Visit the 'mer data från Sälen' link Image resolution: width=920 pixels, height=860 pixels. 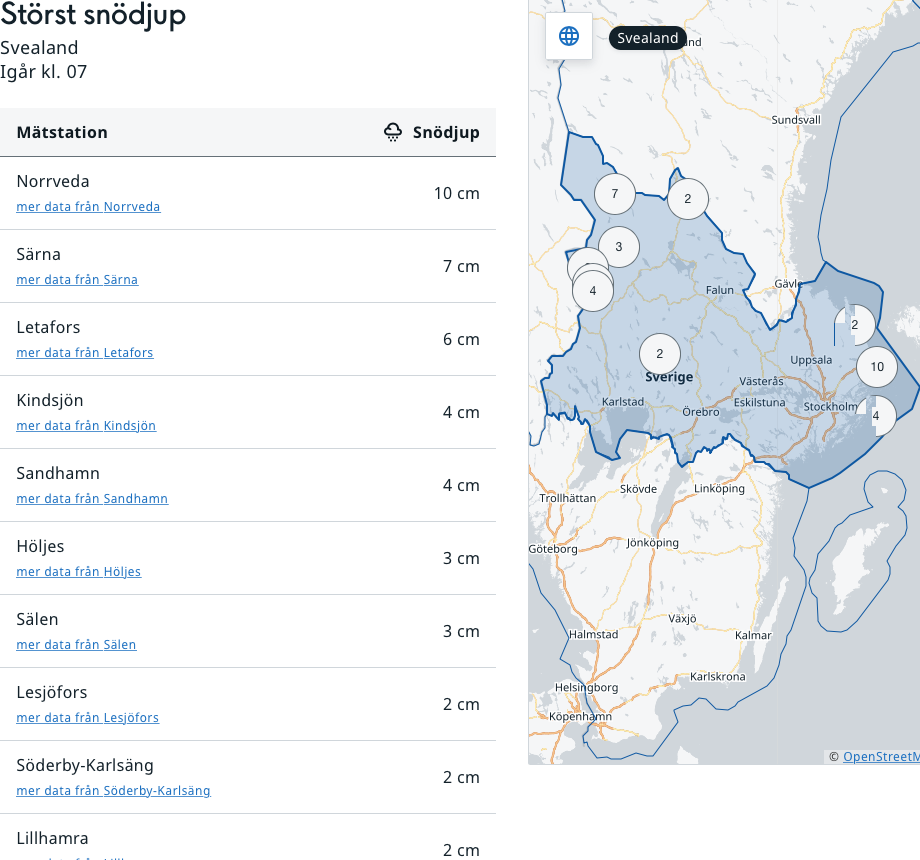pos(76,645)
